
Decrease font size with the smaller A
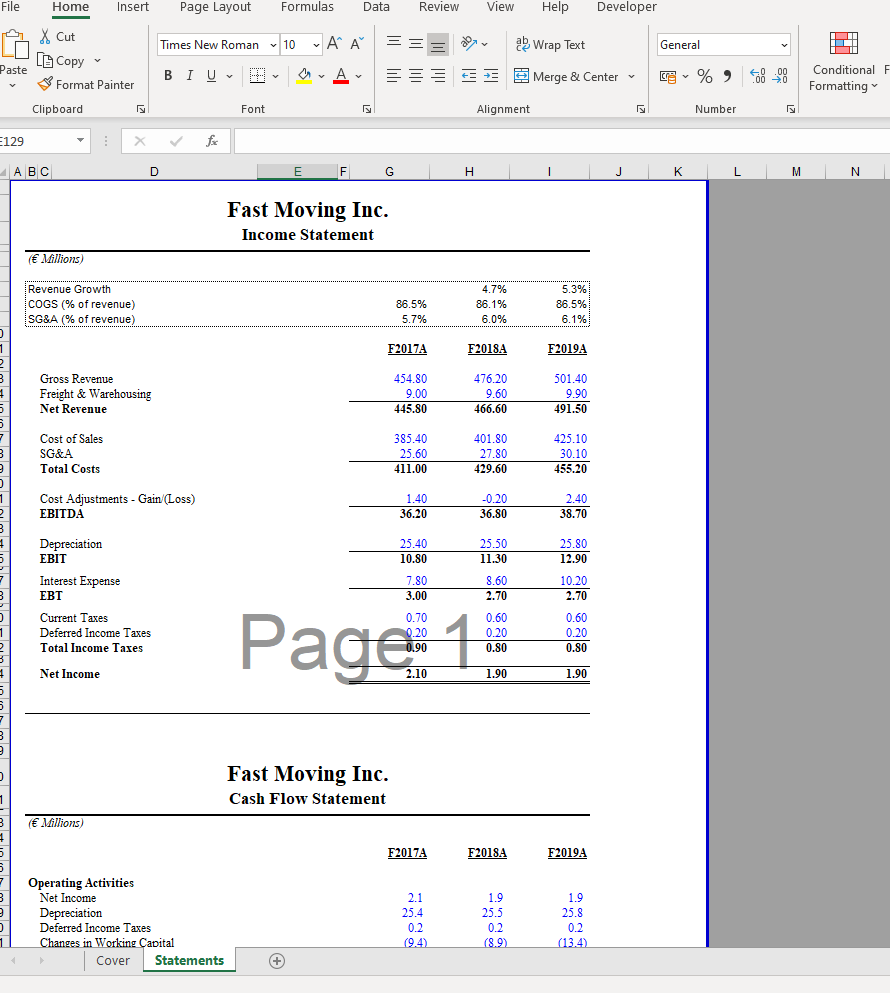click(x=357, y=44)
